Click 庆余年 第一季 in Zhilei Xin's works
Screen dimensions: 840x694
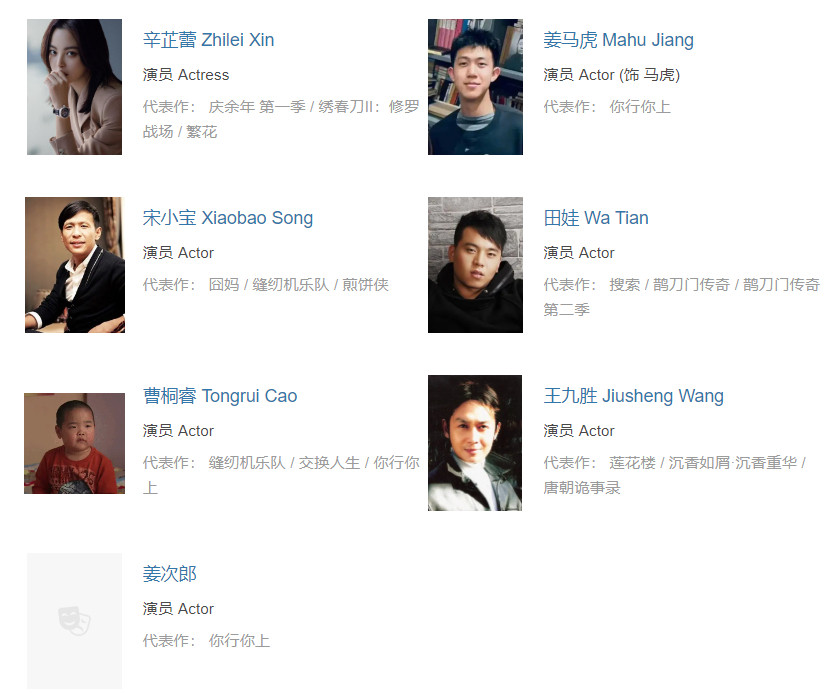pyautogui.click(x=257, y=106)
